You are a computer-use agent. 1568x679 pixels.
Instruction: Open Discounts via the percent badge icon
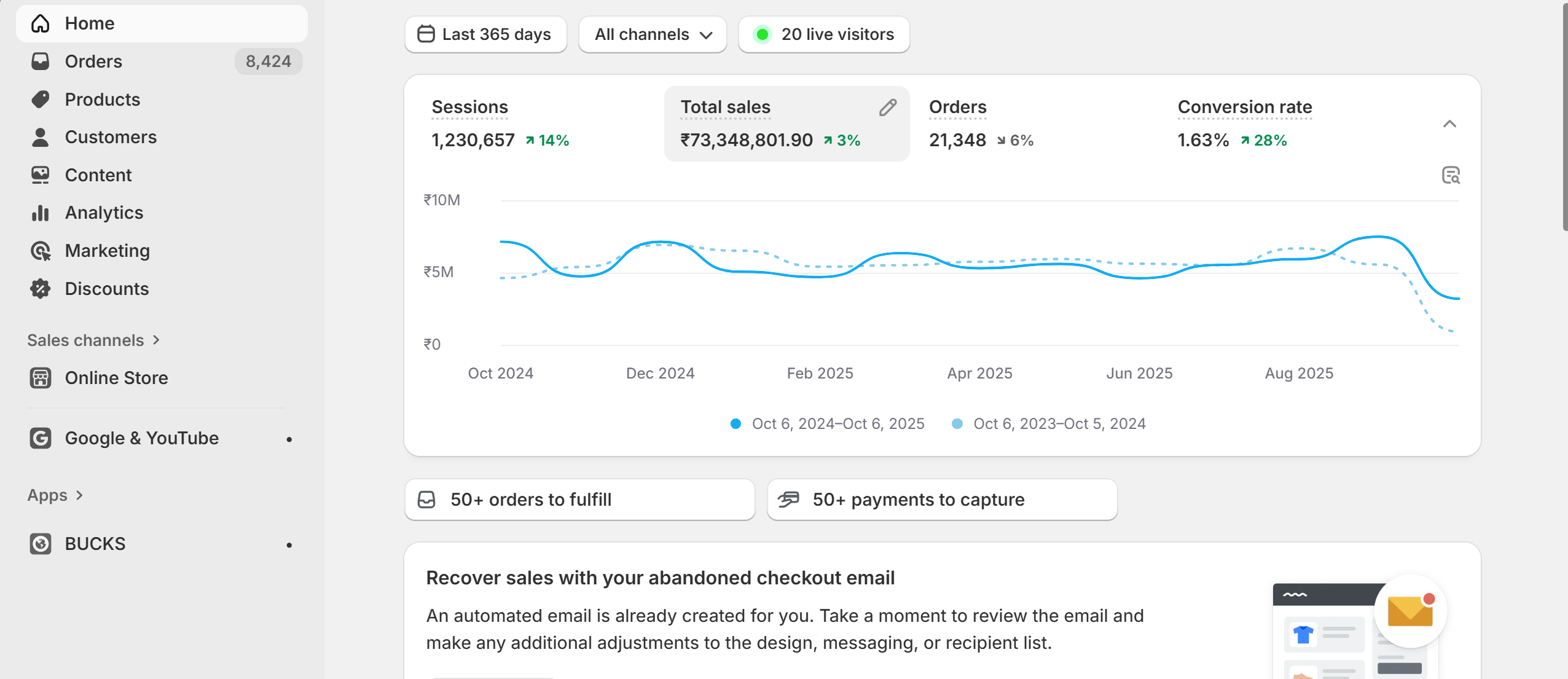[x=41, y=289]
